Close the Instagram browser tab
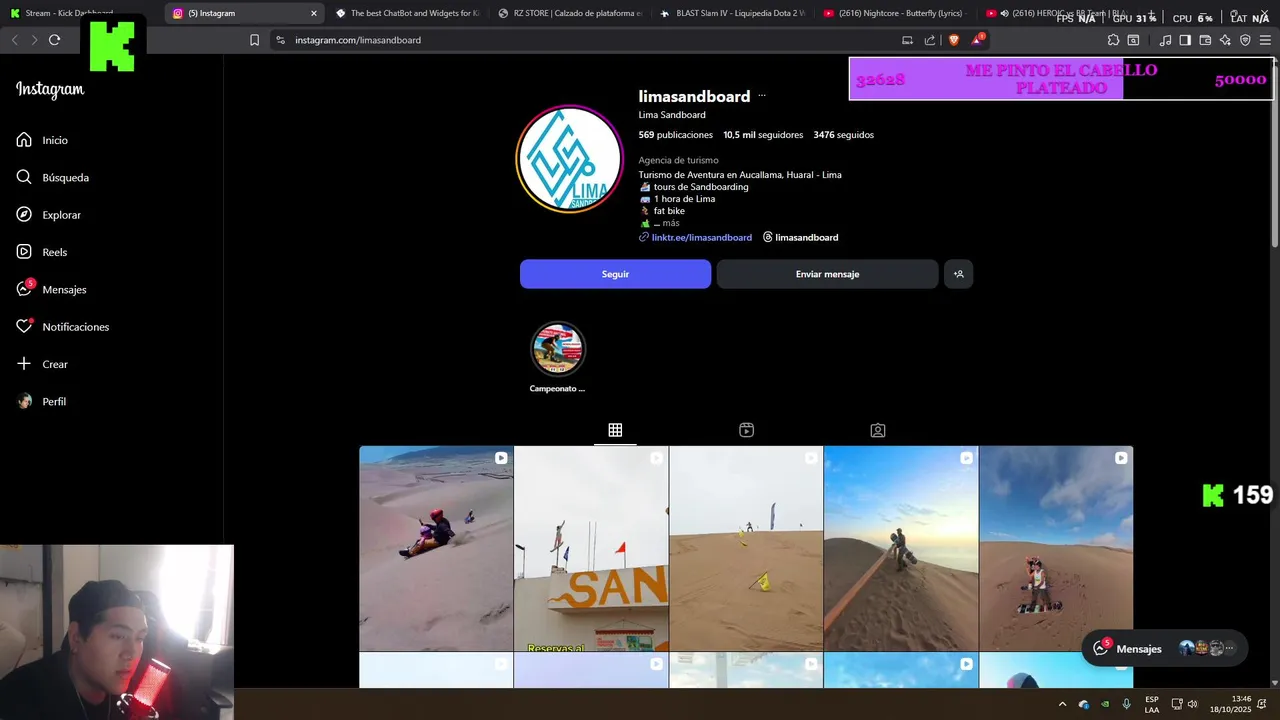Screen dimensions: 1280x720 [313, 13]
